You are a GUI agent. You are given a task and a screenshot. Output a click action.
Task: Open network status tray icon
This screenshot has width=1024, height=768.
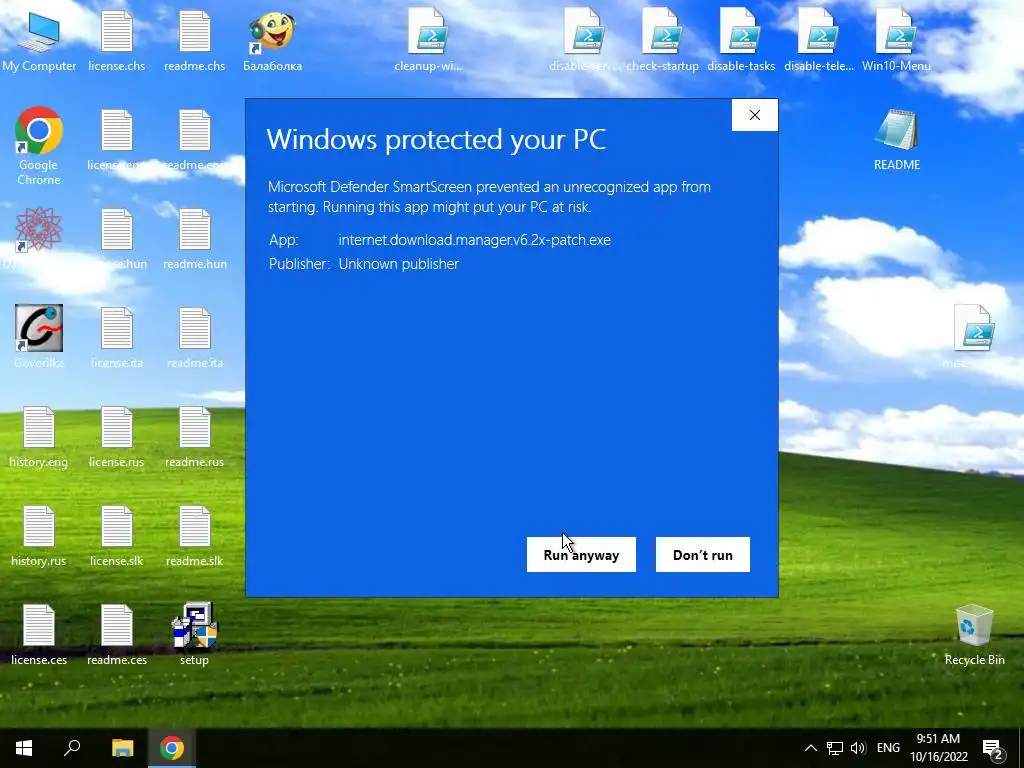point(835,748)
